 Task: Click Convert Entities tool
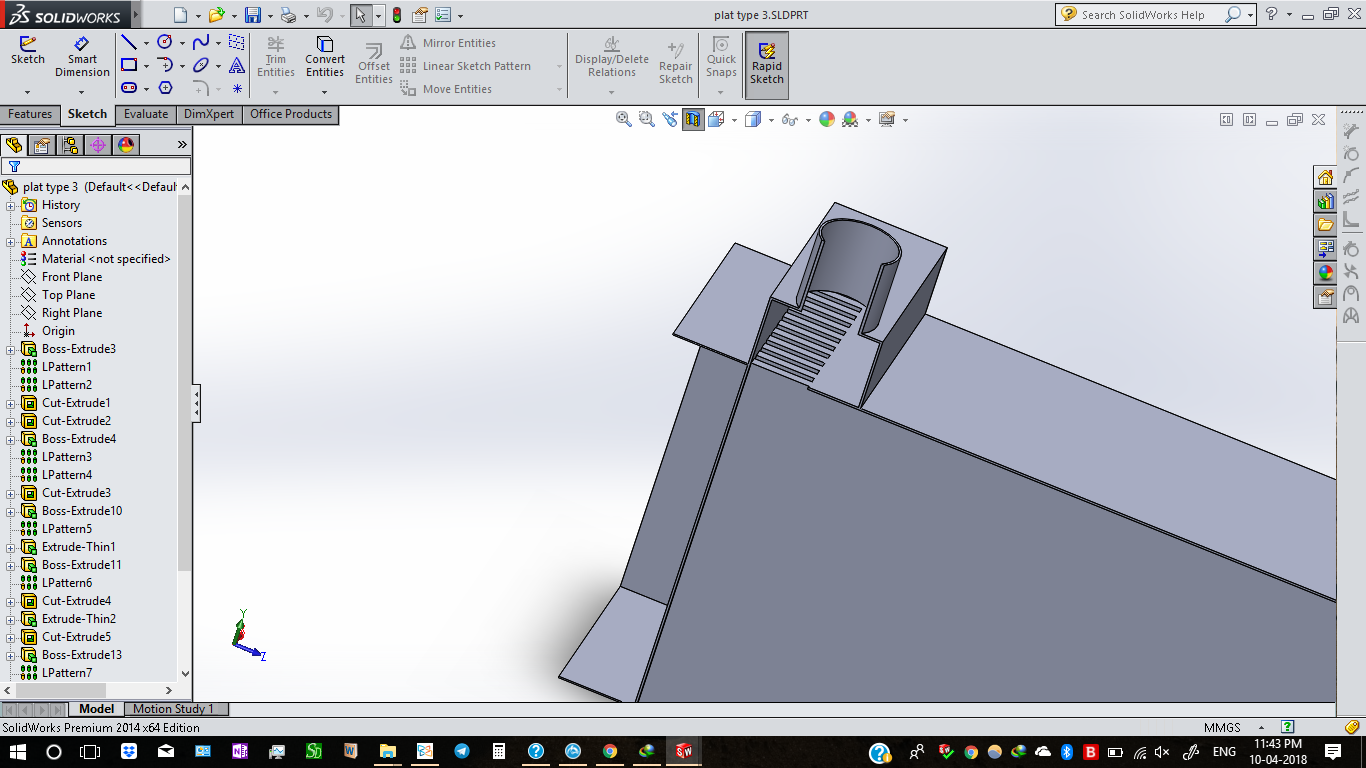click(324, 57)
